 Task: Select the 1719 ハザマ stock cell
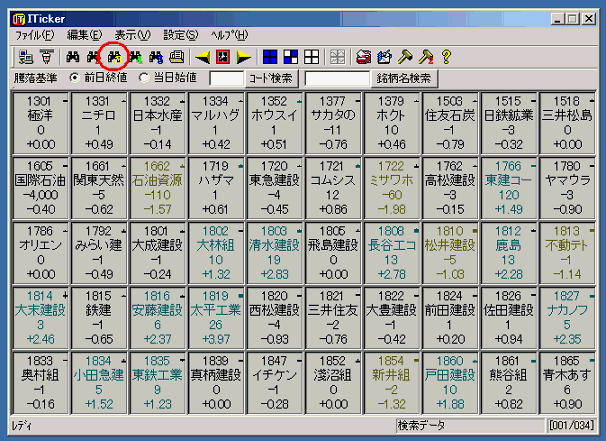[216, 188]
